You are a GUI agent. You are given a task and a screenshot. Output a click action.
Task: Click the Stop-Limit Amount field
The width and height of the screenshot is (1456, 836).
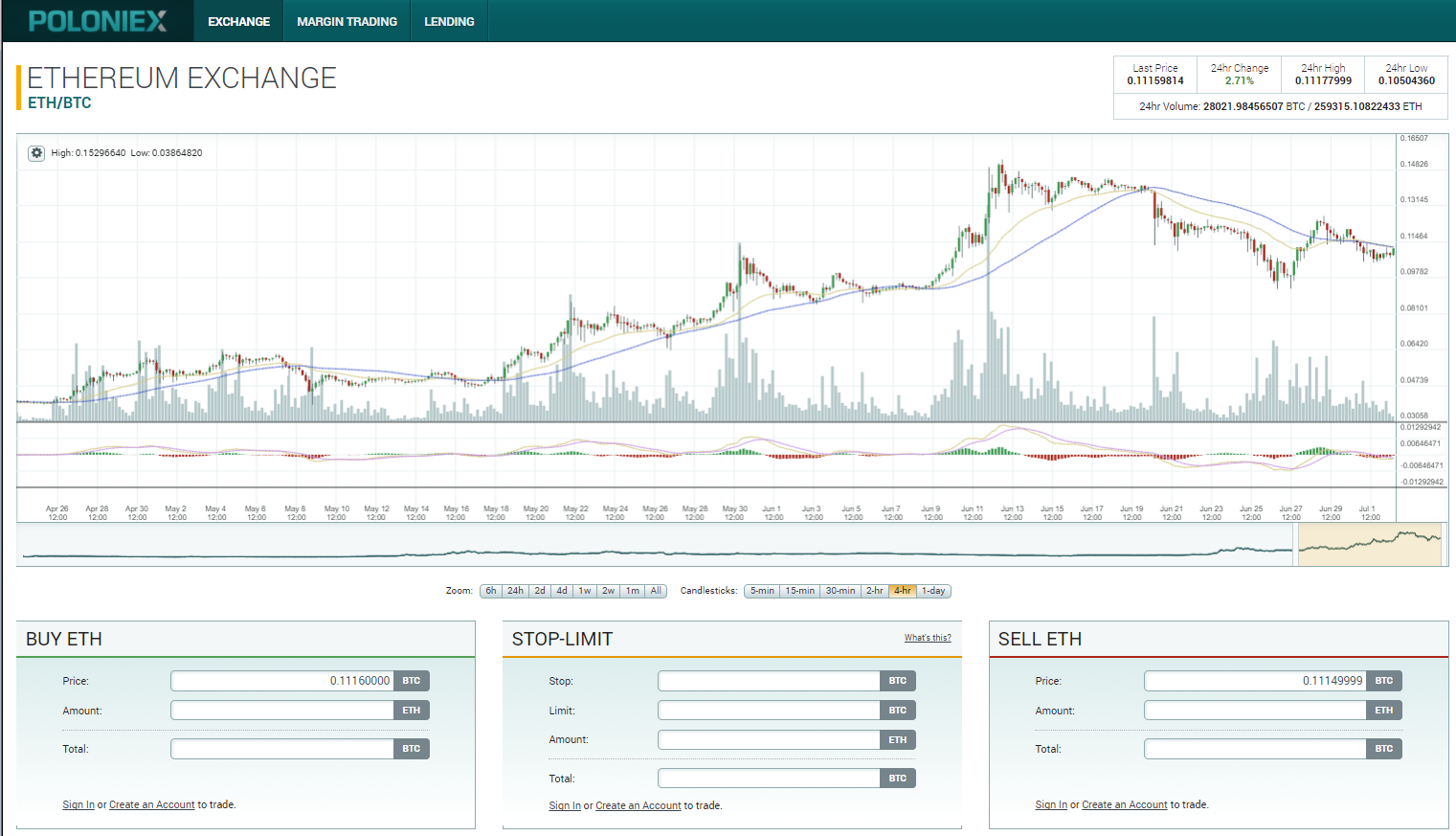(x=769, y=740)
